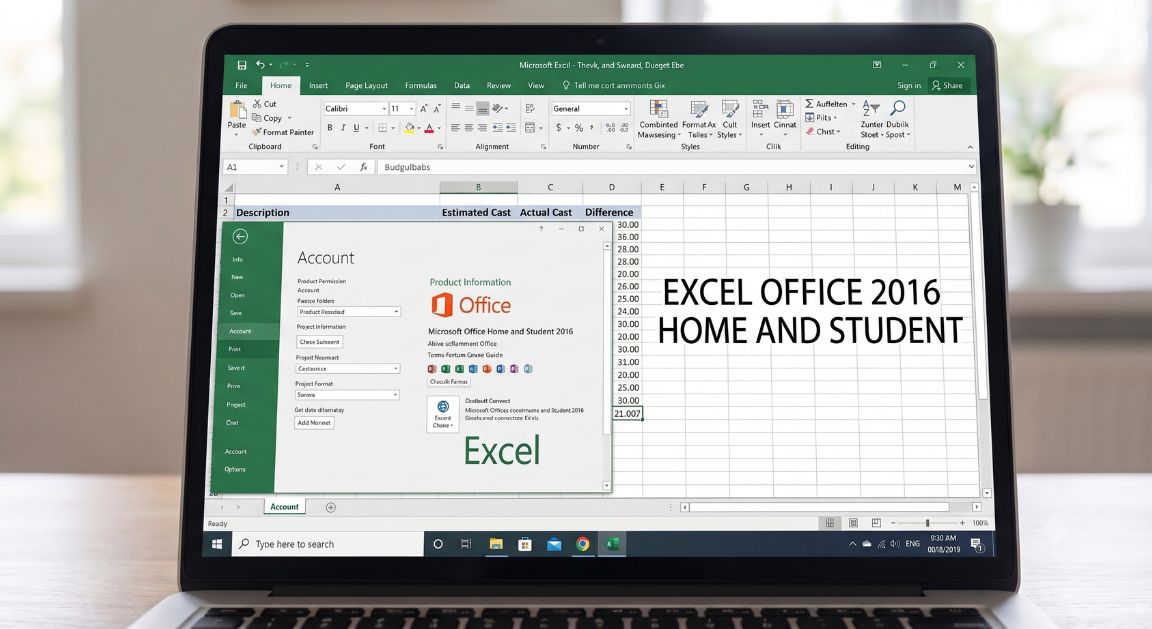The height and width of the screenshot is (629, 1152).
Task: Click the Type here to search box
Action: coord(328,544)
